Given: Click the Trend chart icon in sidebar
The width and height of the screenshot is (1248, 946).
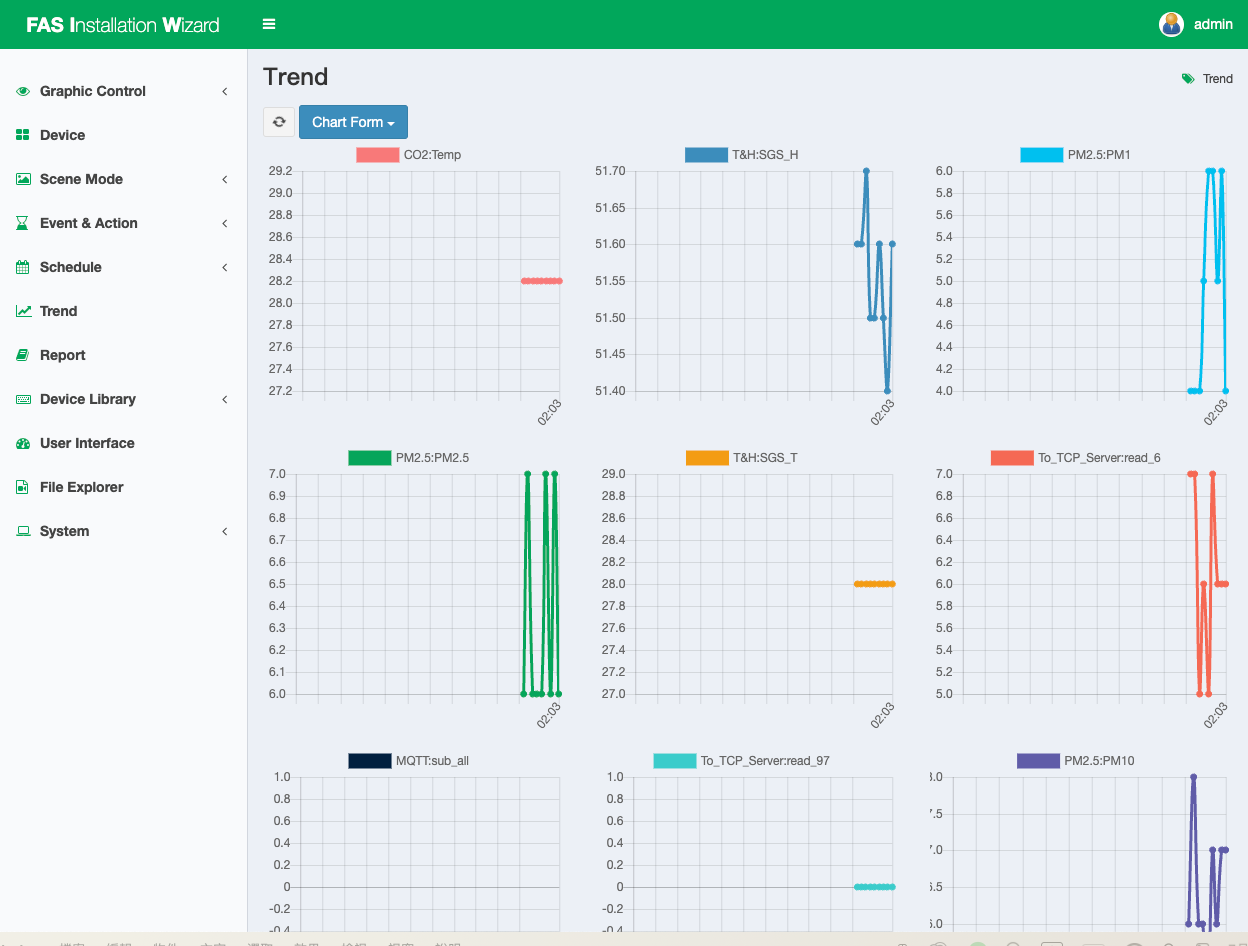Looking at the screenshot, I should tap(23, 311).
